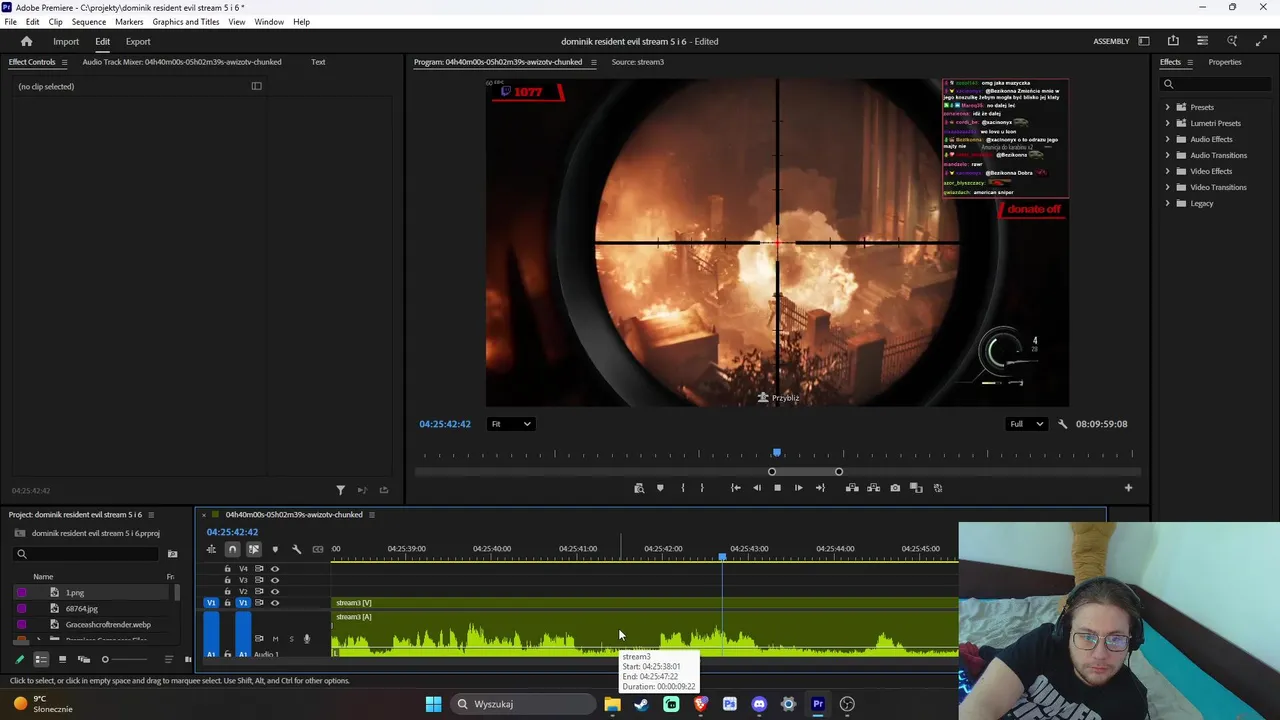Open the File menu
Viewport: 1280px width, 720px height.
tap(10, 22)
